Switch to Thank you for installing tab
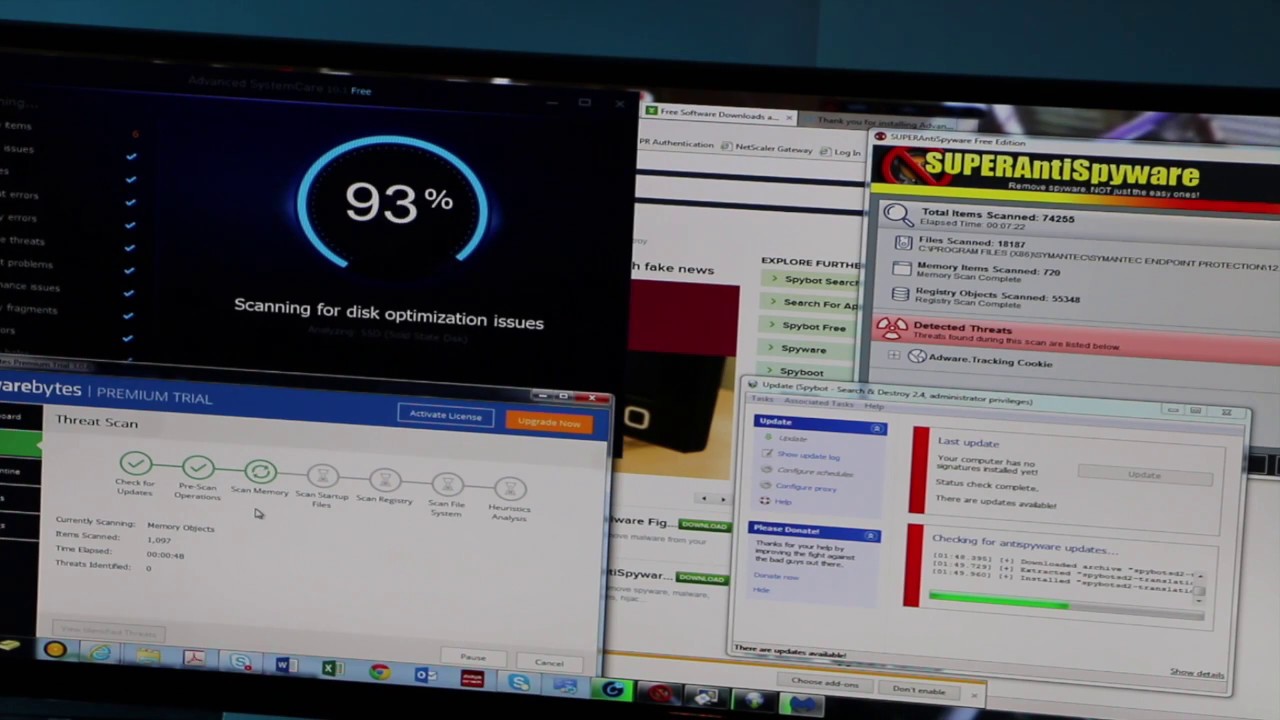Image resolution: width=1280 pixels, height=720 pixels. coord(868,124)
